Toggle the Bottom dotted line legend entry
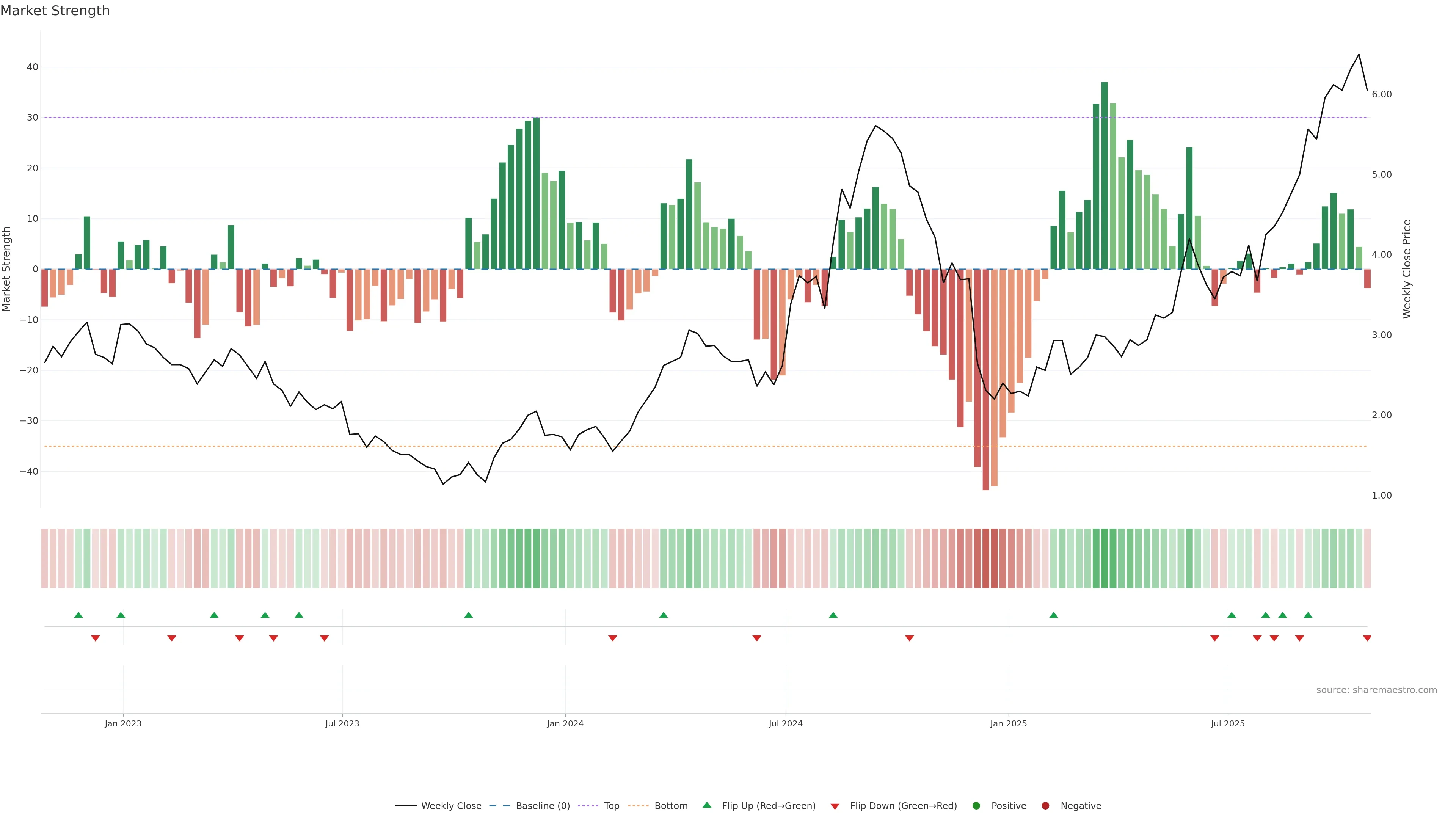The height and width of the screenshot is (819, 1456). click(x=638, y=806)
